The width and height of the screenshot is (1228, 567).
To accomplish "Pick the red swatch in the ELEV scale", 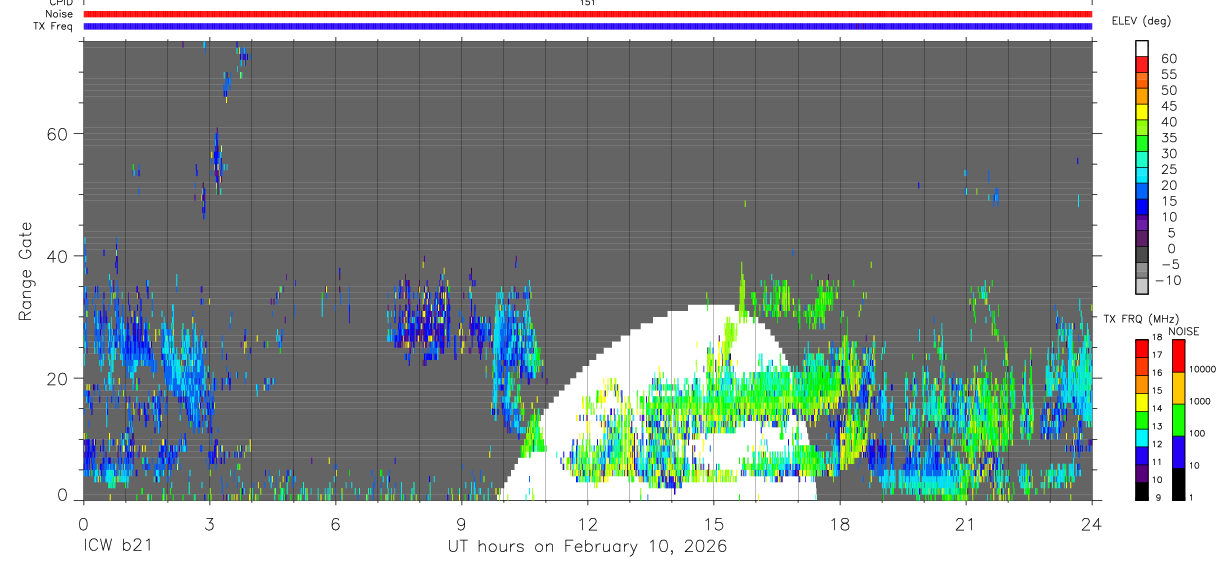I will pos(1143,64).
